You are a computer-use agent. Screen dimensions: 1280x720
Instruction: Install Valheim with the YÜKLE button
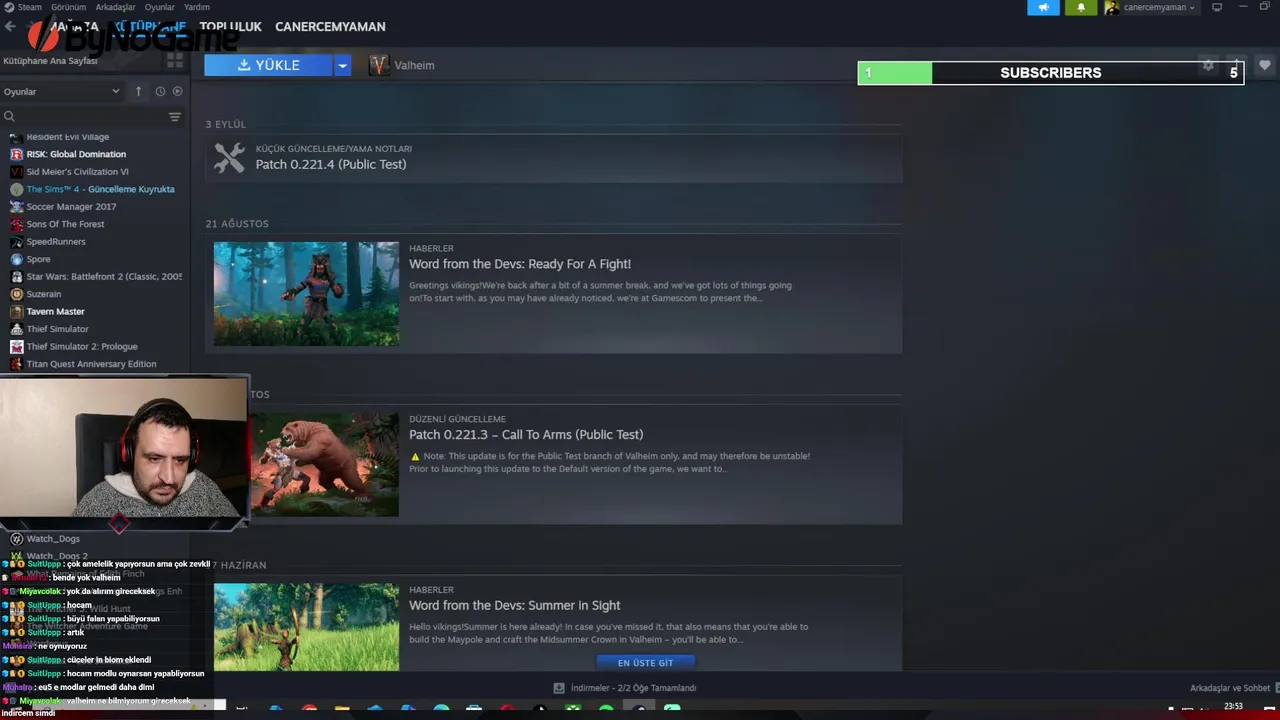(268, 65)
